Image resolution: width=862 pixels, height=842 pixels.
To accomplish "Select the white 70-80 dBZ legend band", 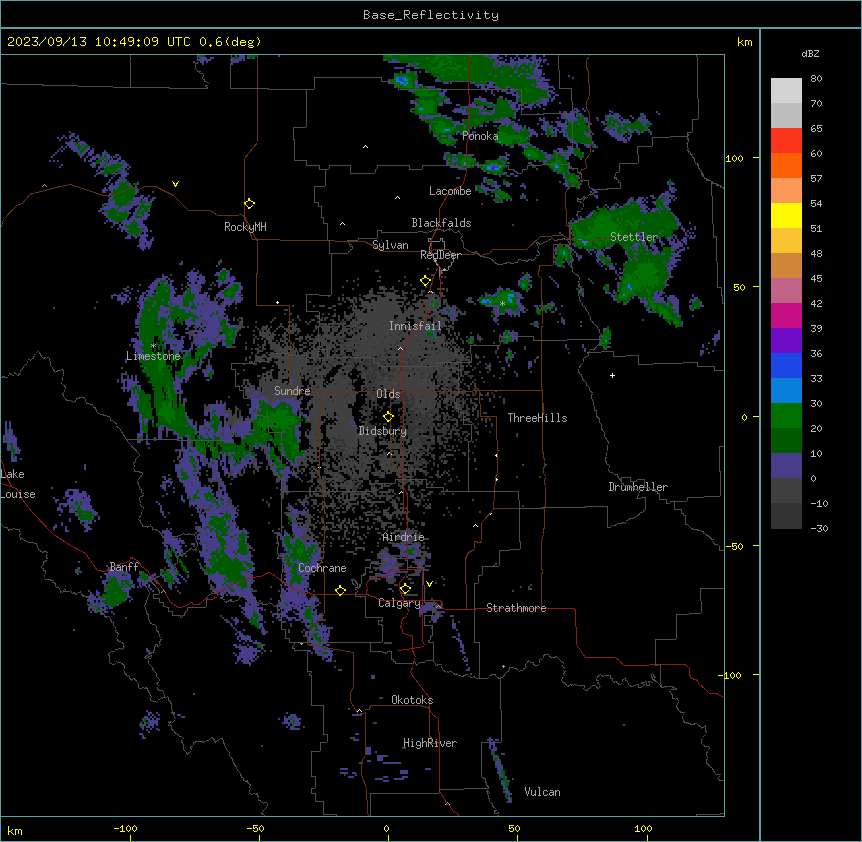I will point(786,90).
